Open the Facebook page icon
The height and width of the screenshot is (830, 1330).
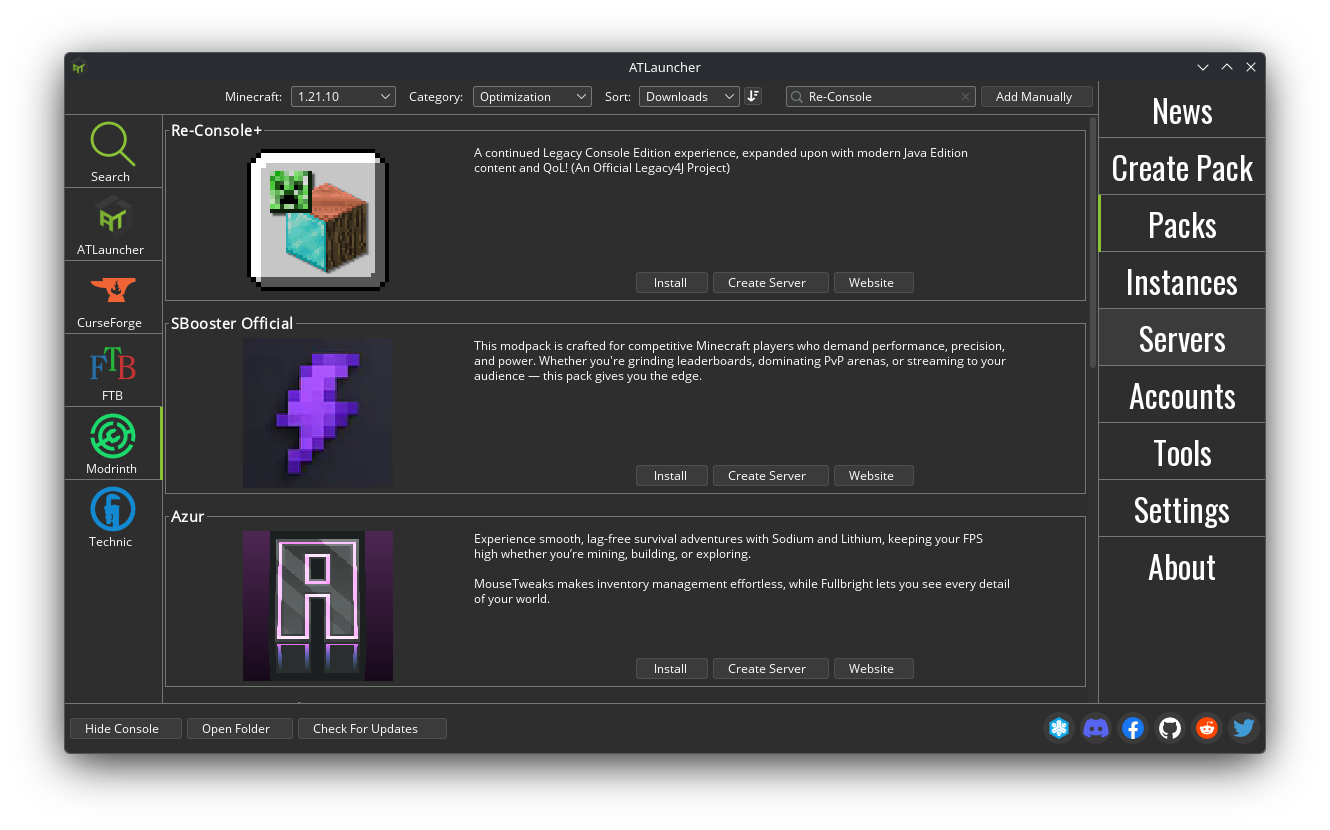(1133, 728)
